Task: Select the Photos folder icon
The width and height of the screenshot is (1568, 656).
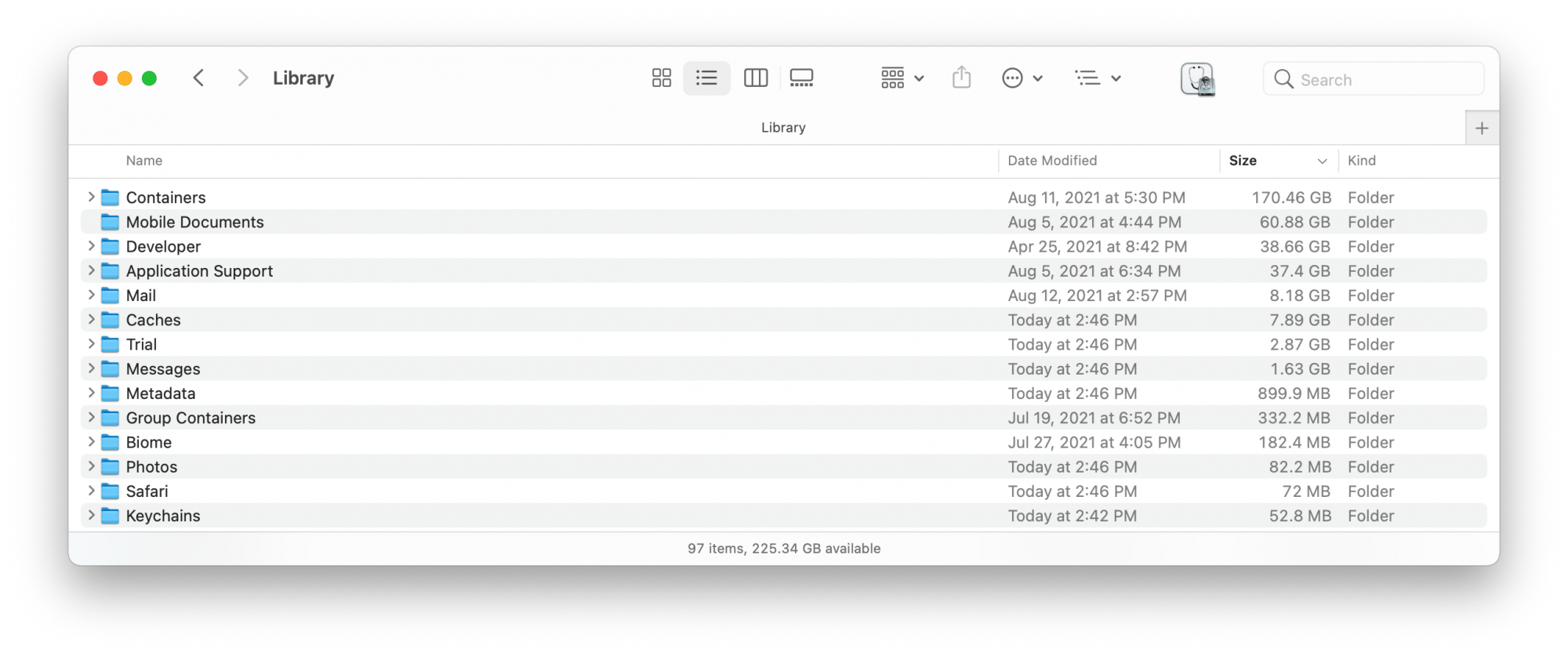Action: click(111, 466)
